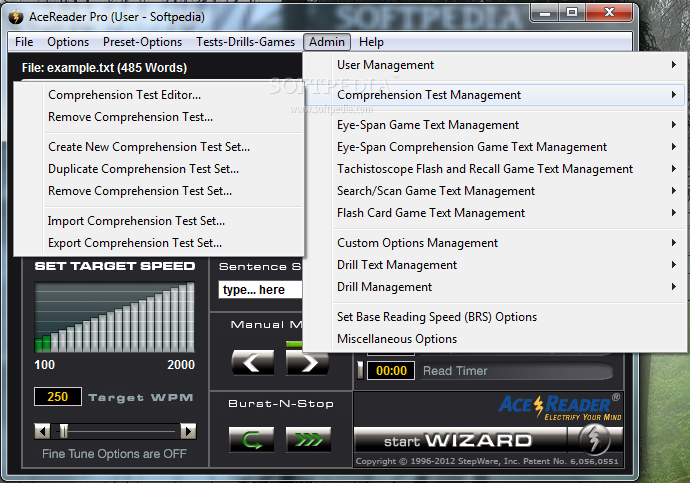This screenshot has height=483, width=690.
Task: Open the Preset-Options menu
Action: pos(142,42)
